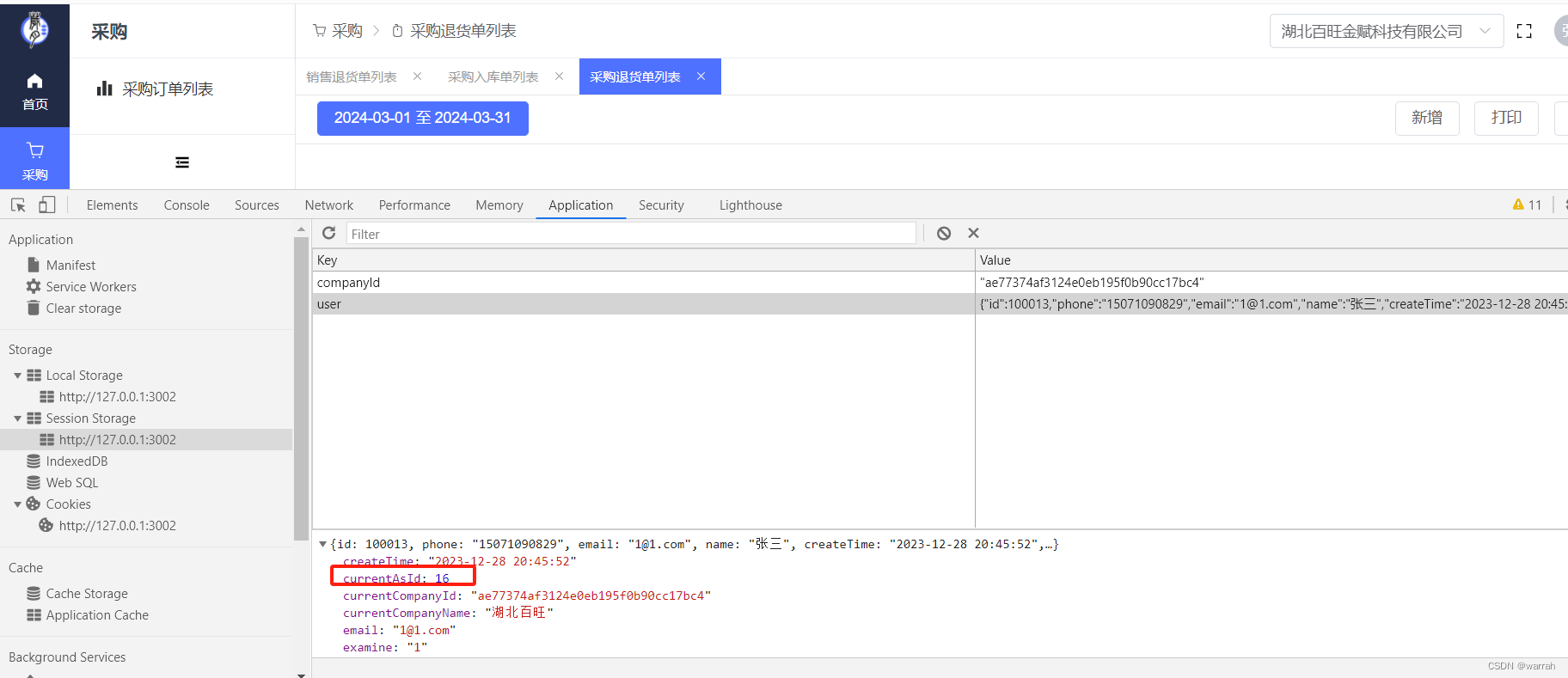Click the app logo in sidebar
Image resolution: width=1568 pixels, height=678 pixels.
tap(34, 31)
